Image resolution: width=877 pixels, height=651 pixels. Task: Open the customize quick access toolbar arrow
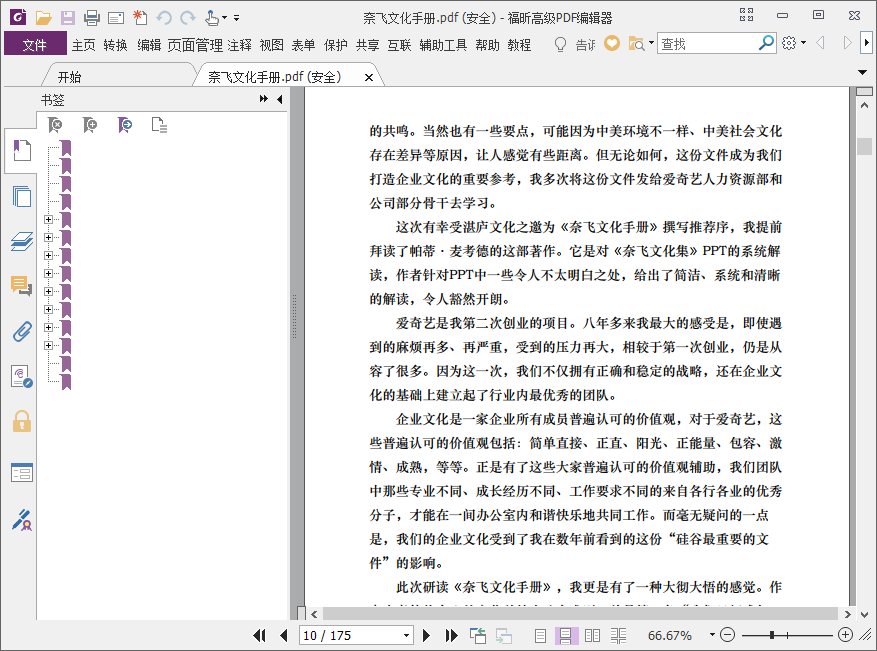click(x=237, y=18)
